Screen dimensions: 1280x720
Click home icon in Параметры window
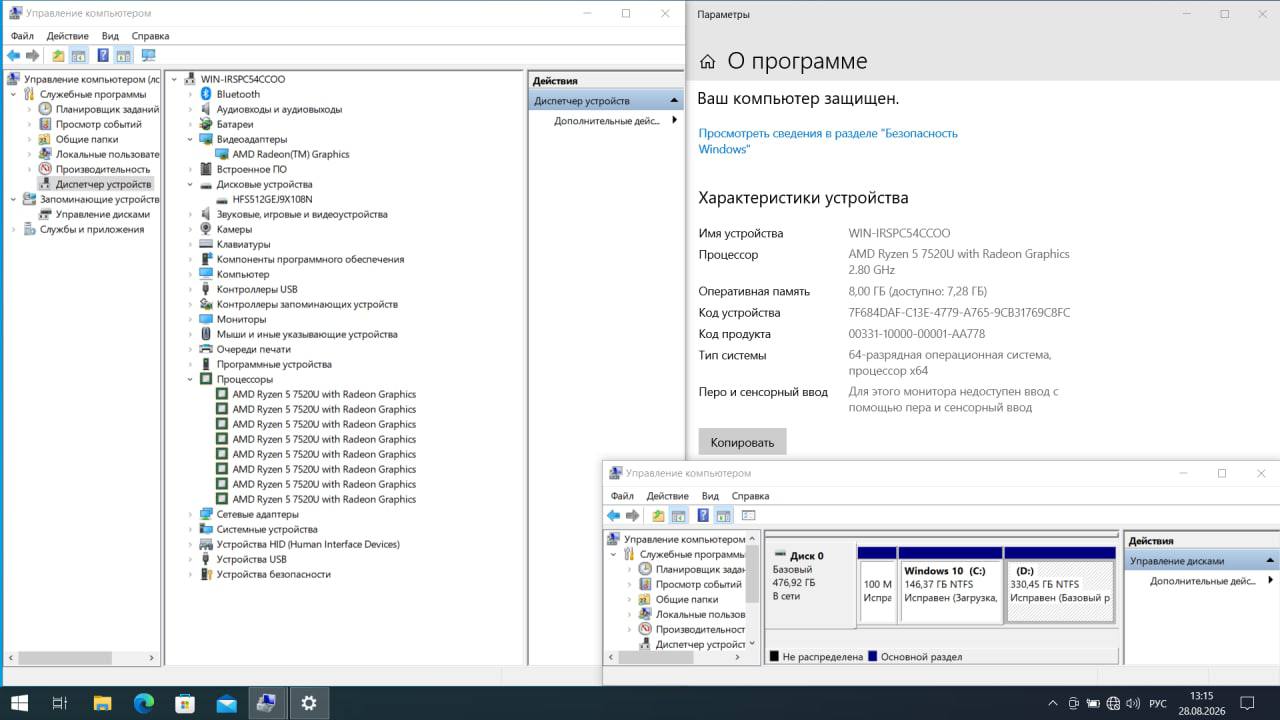coord(707,62)
